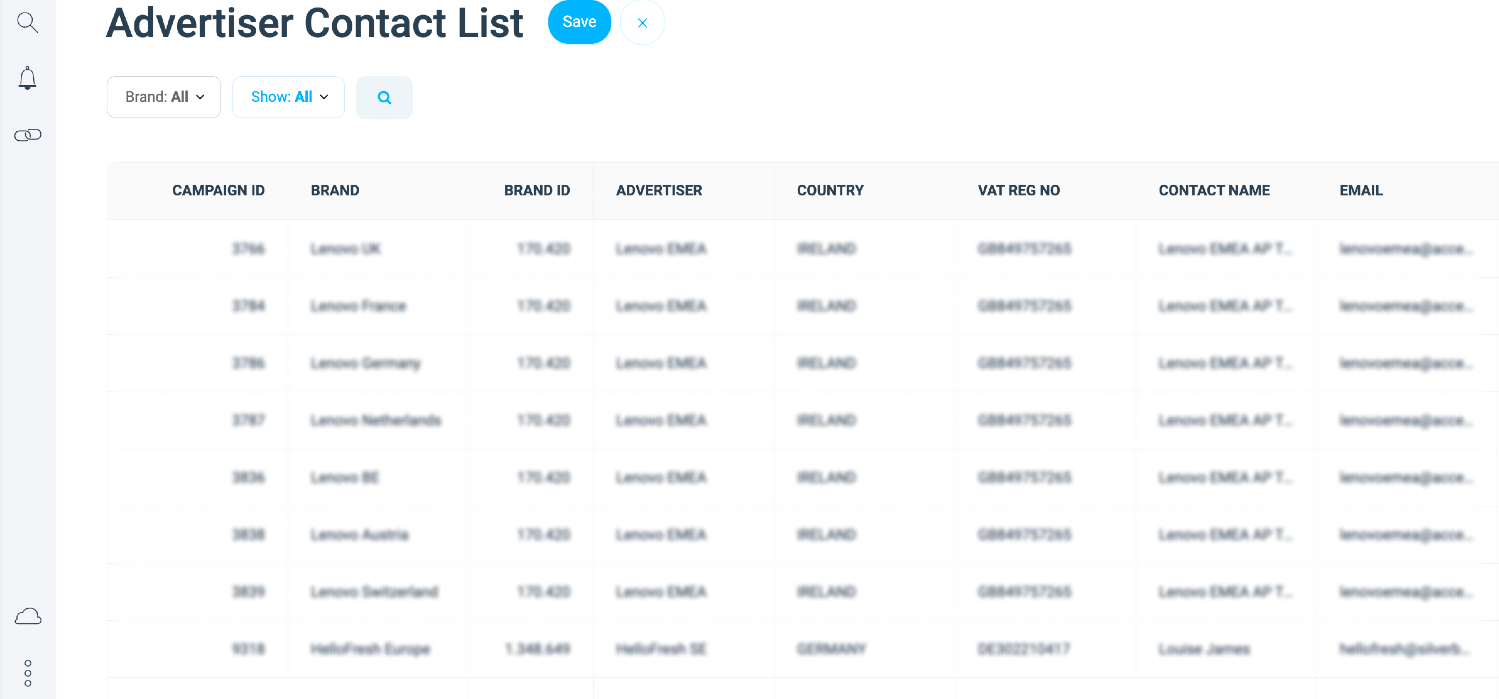Save the Advertiser Contact List
The width and height of the screenshot is (1499, 699).
pyautogui.click(x=579, y=22)
